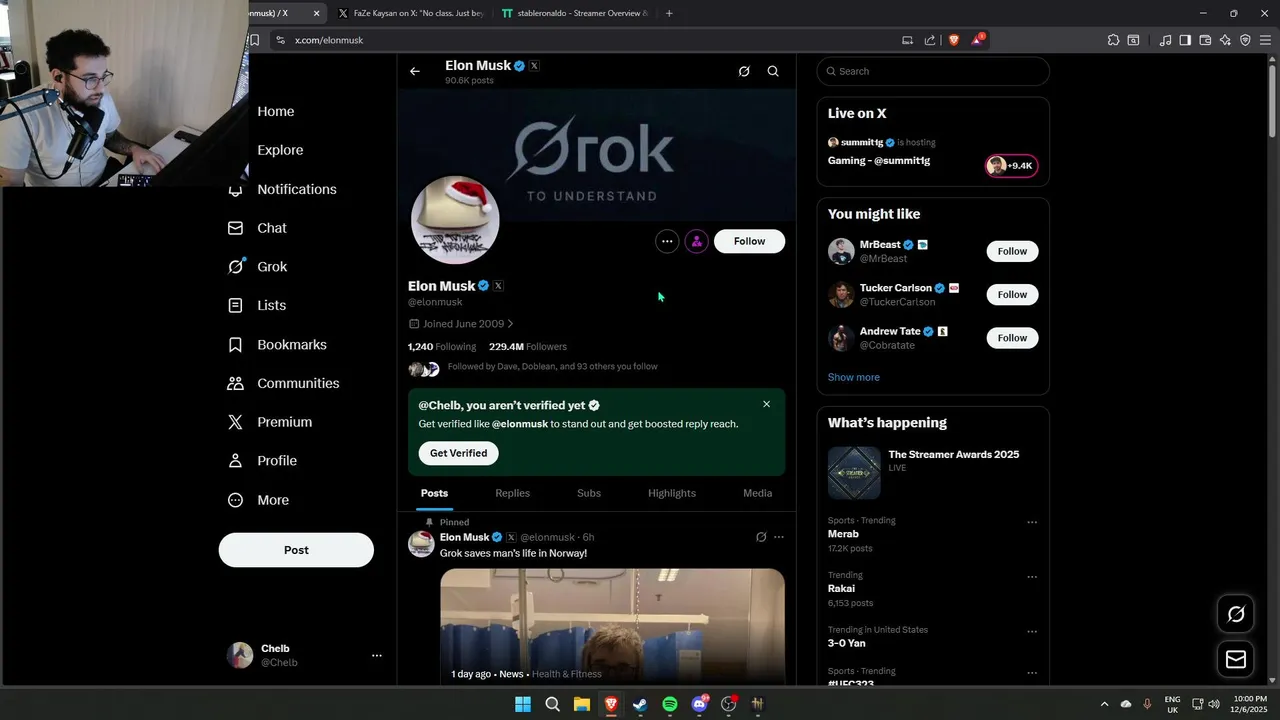Viewport: 1280px width, 720px height.
Task: Click into the X Search field
Action: [933, 71]
